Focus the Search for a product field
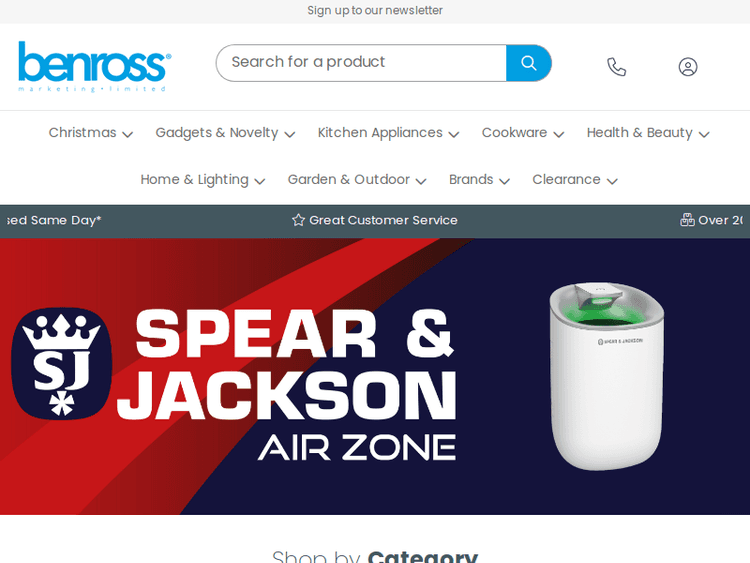The height and width of the screenshot is (563, 750). click(361, 63)
